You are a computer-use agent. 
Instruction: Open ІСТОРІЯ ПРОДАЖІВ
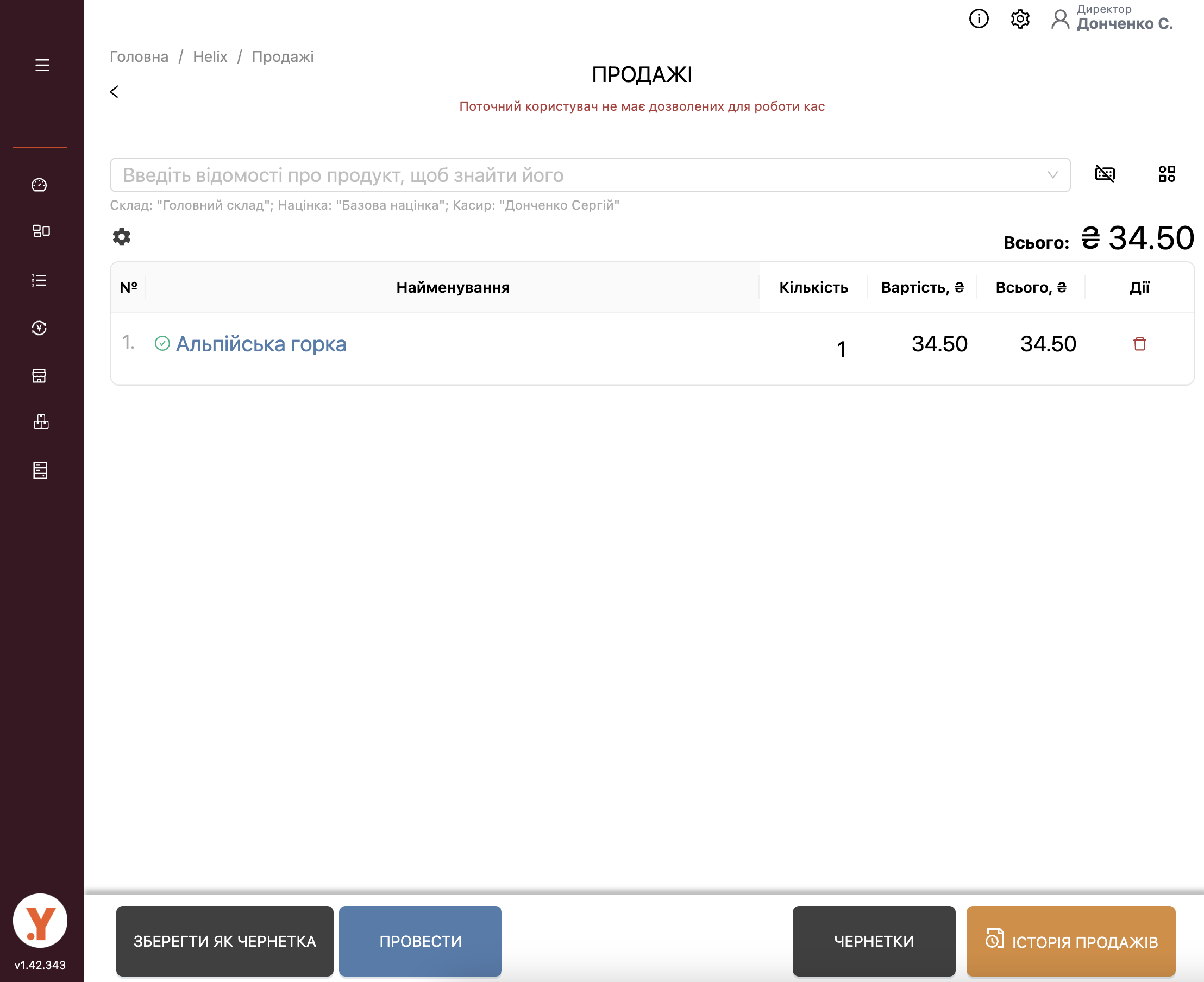coord(1070,941)
